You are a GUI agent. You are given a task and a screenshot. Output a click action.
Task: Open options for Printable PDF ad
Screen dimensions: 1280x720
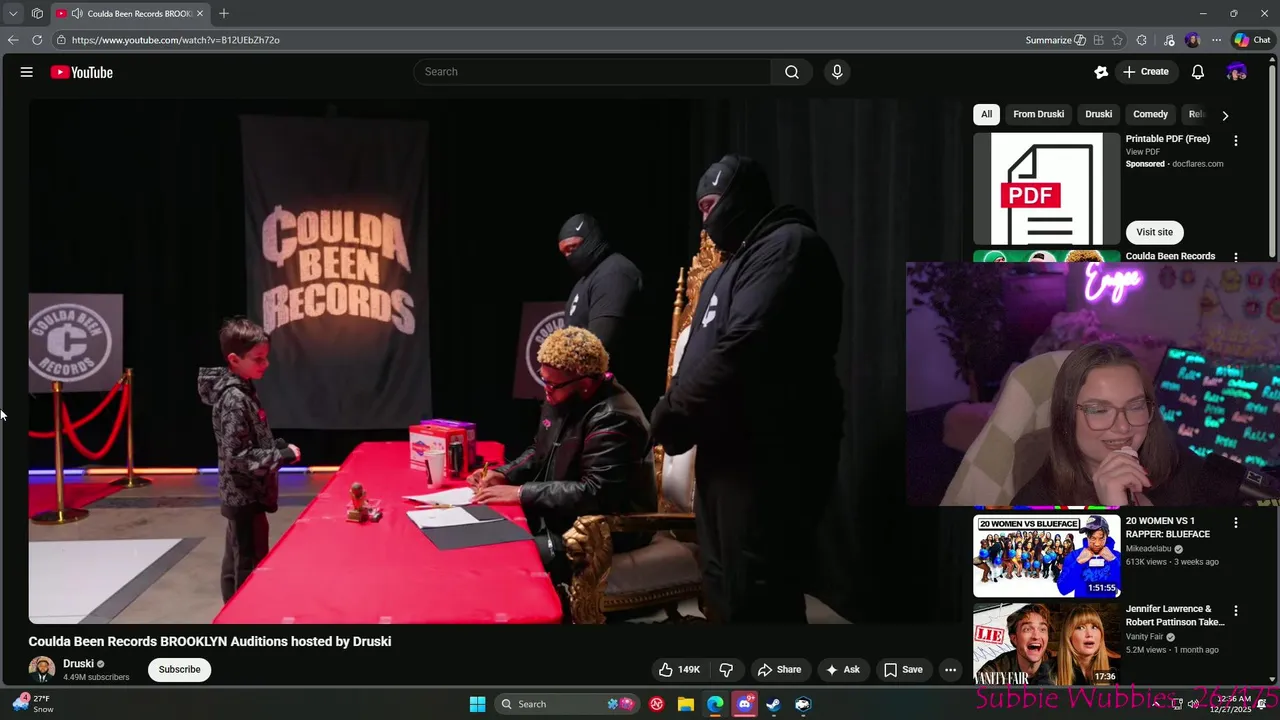(1236, 141)
